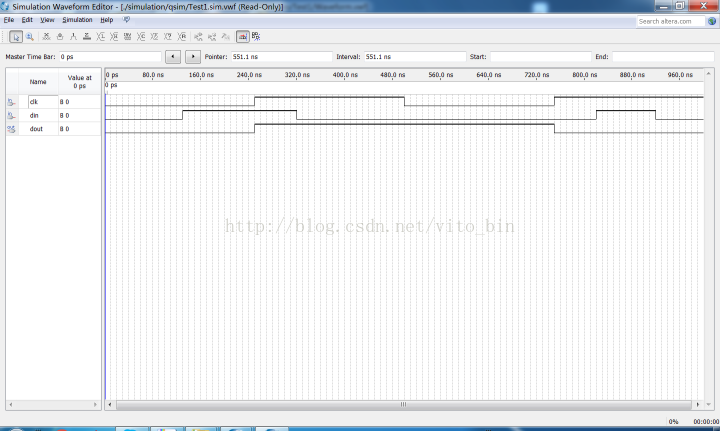The width and height of the screenshot is (720, 431).
Task: Apply Forcing Unknown (X) to selection
Action: (x=46, y=37)
